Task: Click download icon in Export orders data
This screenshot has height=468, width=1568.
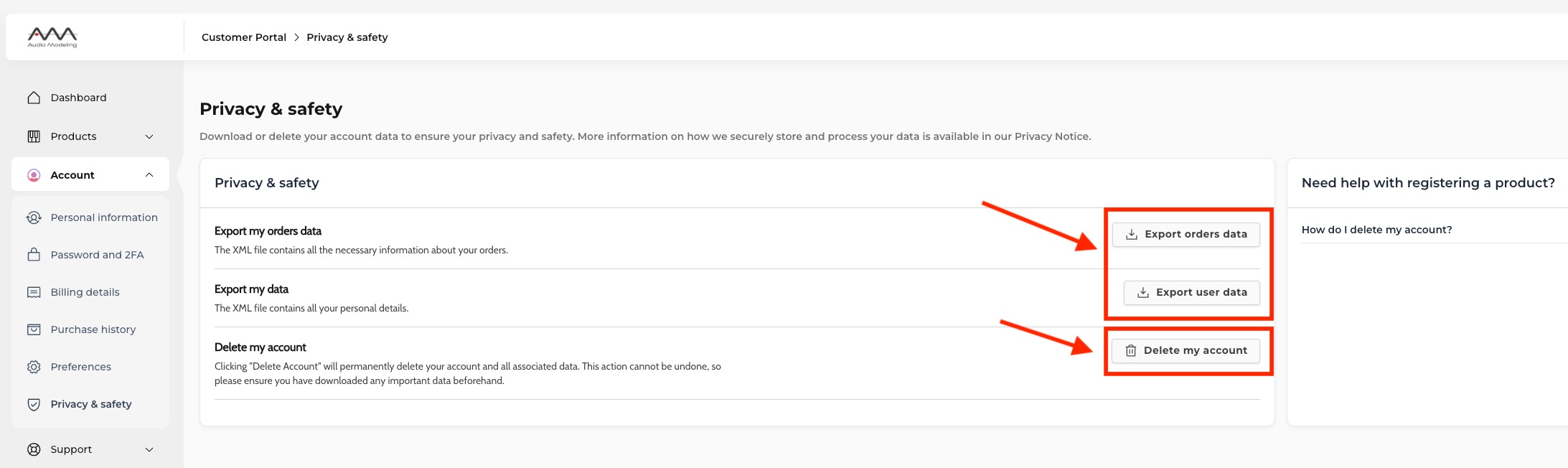Action: (1132, 234)
